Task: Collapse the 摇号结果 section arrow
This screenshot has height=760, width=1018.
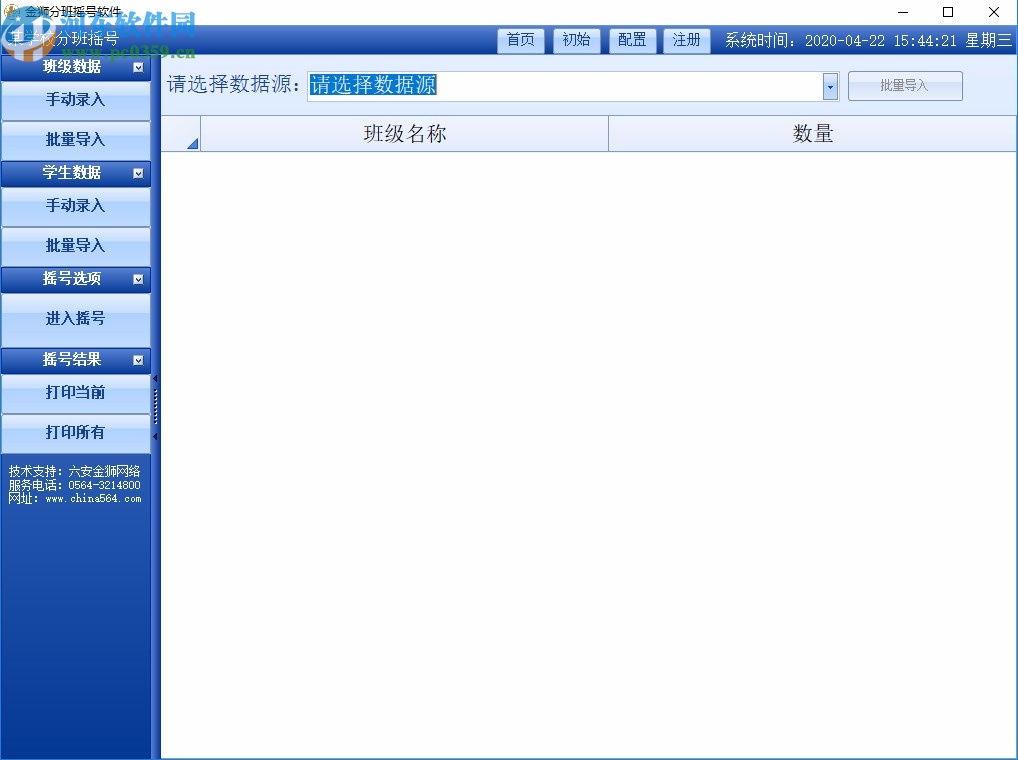Action: (138, 360)
